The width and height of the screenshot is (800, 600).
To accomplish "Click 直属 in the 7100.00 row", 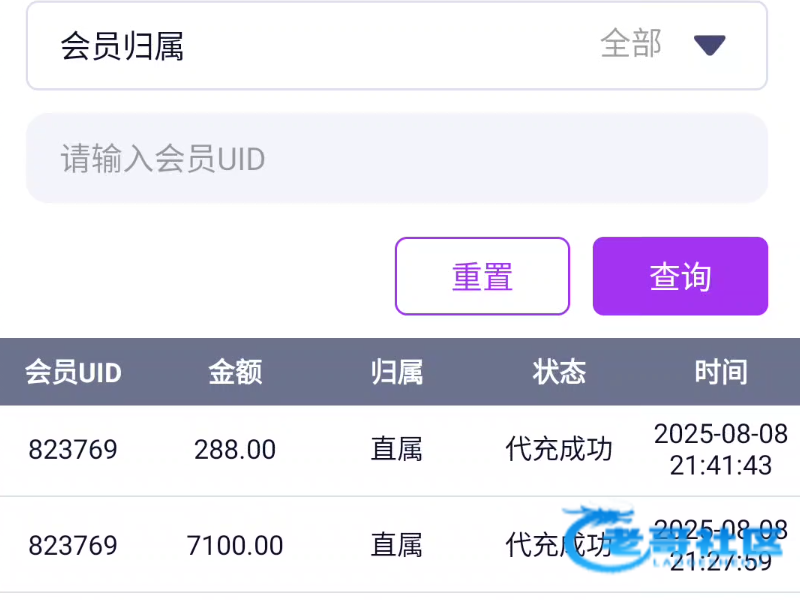I will [397, 545].
